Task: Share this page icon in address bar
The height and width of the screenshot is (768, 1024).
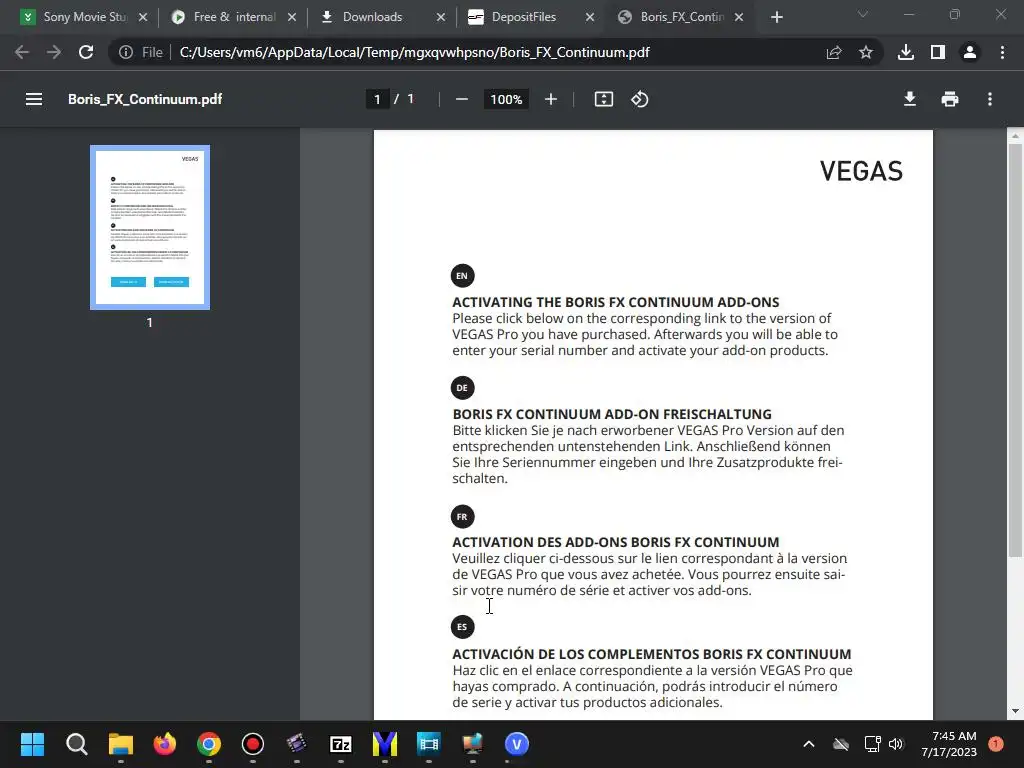Action: [x=834, y=52]
